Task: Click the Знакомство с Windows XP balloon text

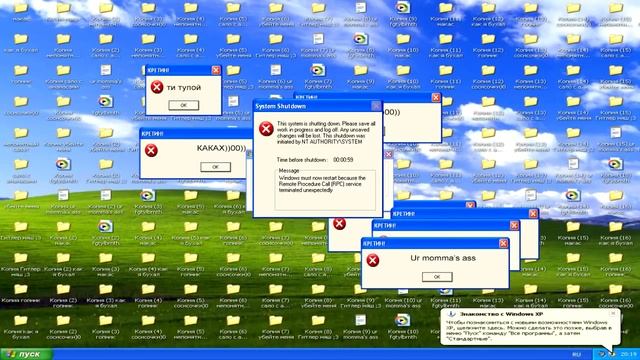Action: [x=529, y=331]
